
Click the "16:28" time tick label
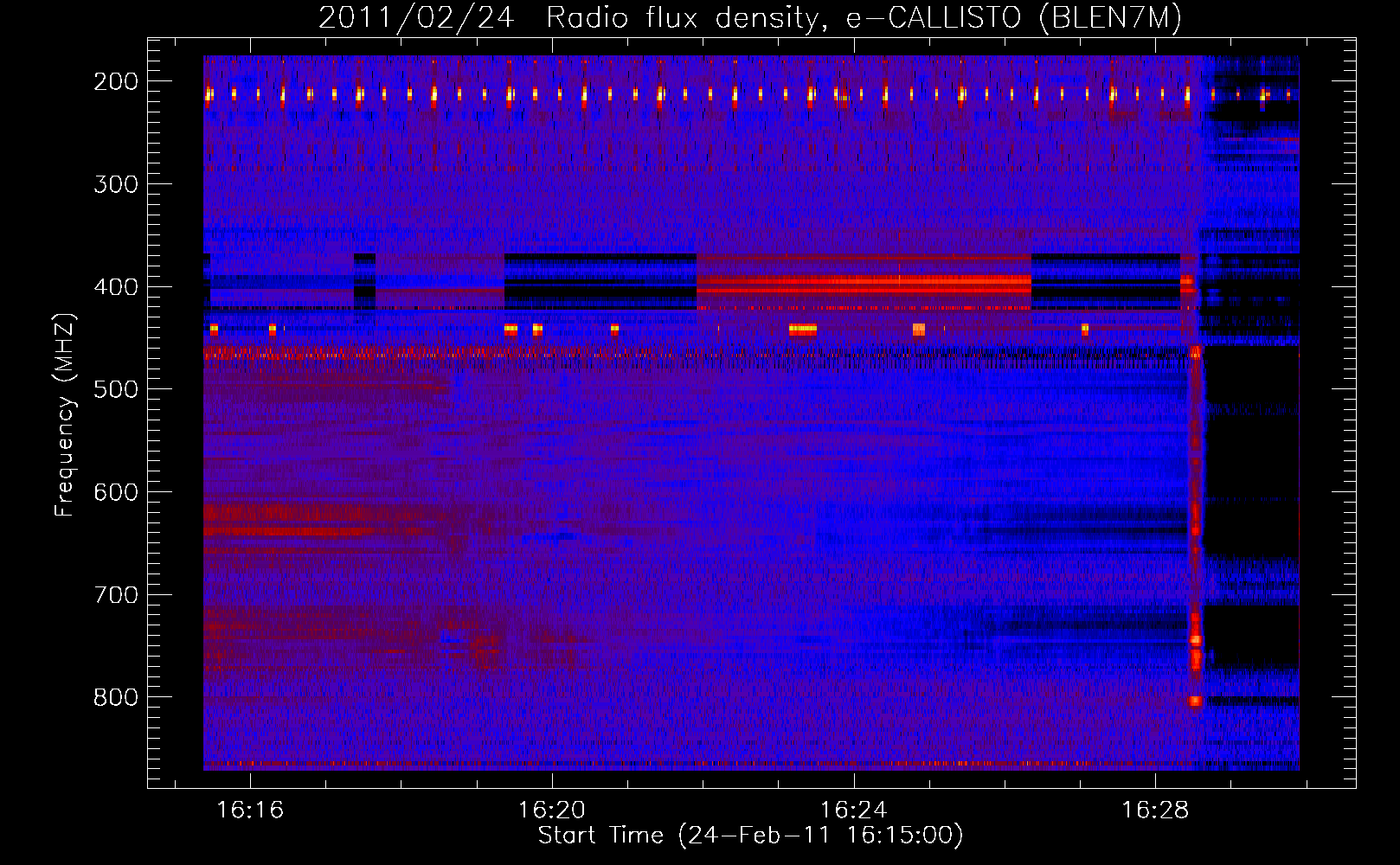[1156, 811]
